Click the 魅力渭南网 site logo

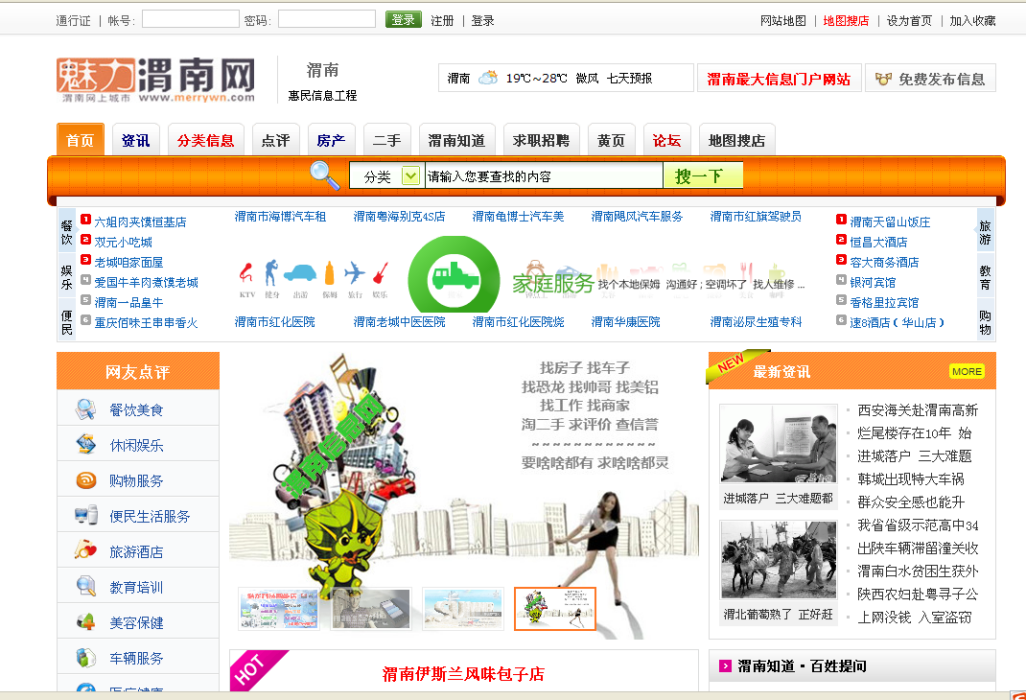(x=156, y=79)
